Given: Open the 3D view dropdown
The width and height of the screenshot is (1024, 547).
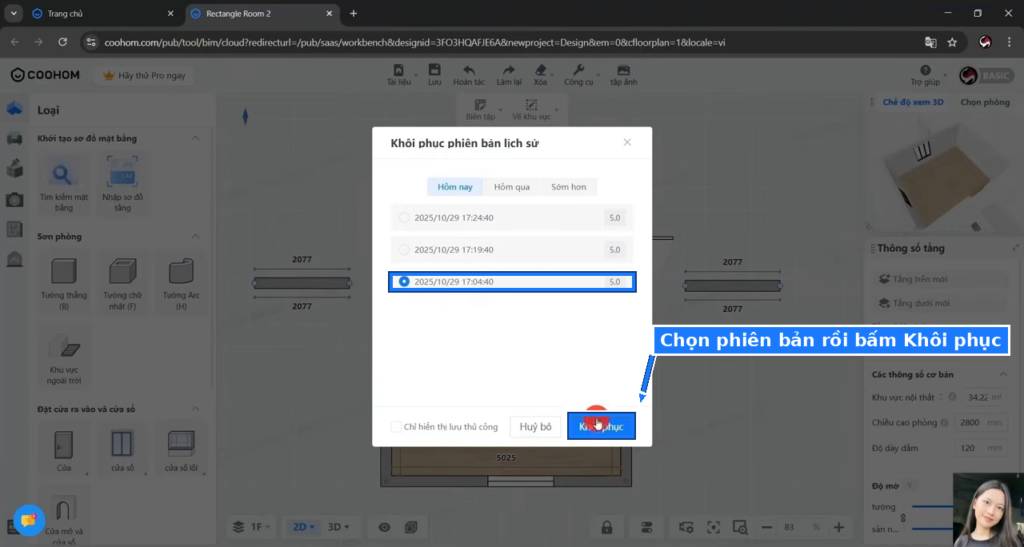Looking at the screenshot, I should (x=338, y=527).
